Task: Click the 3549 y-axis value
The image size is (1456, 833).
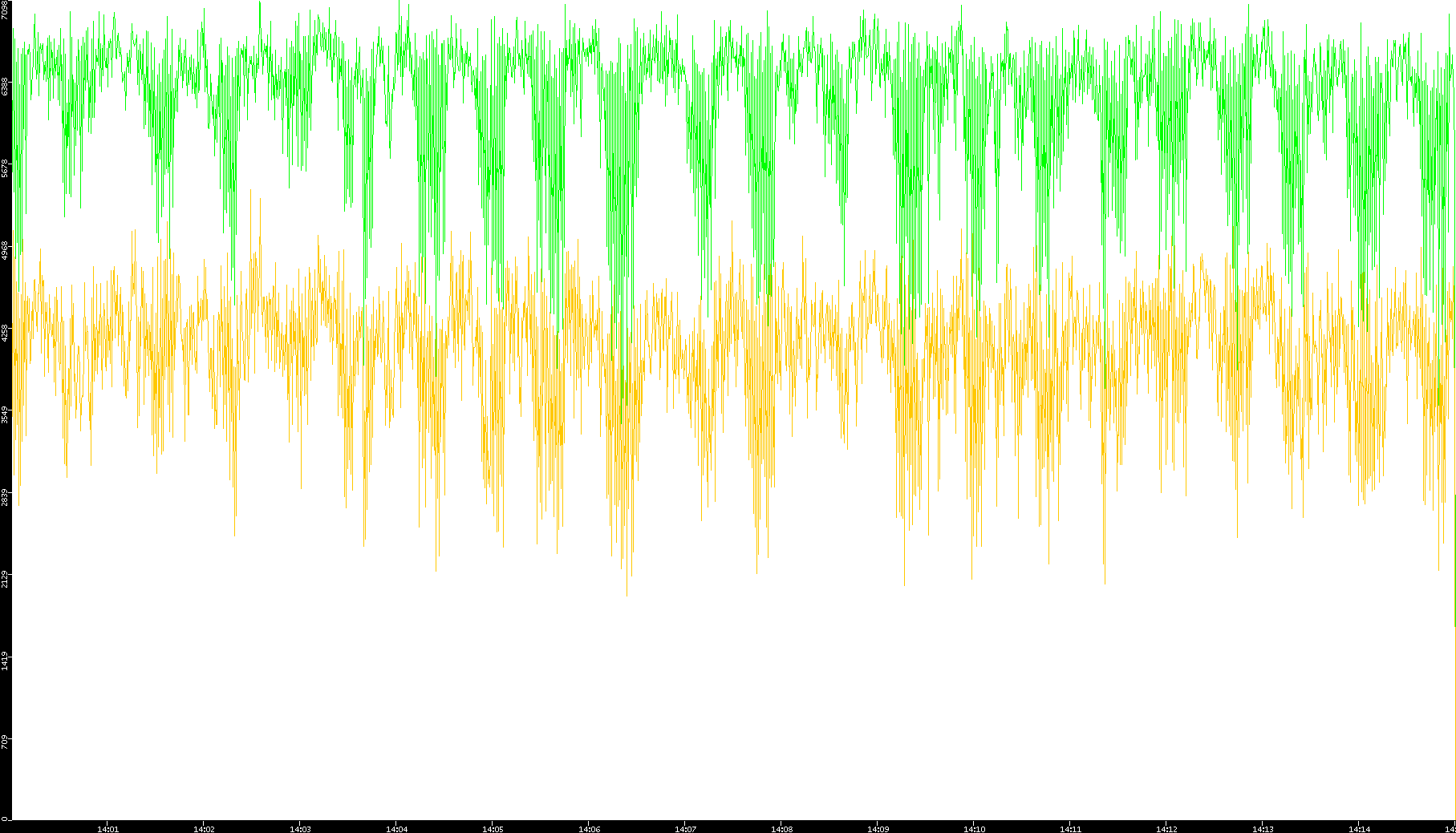Action: coord(6,414)
